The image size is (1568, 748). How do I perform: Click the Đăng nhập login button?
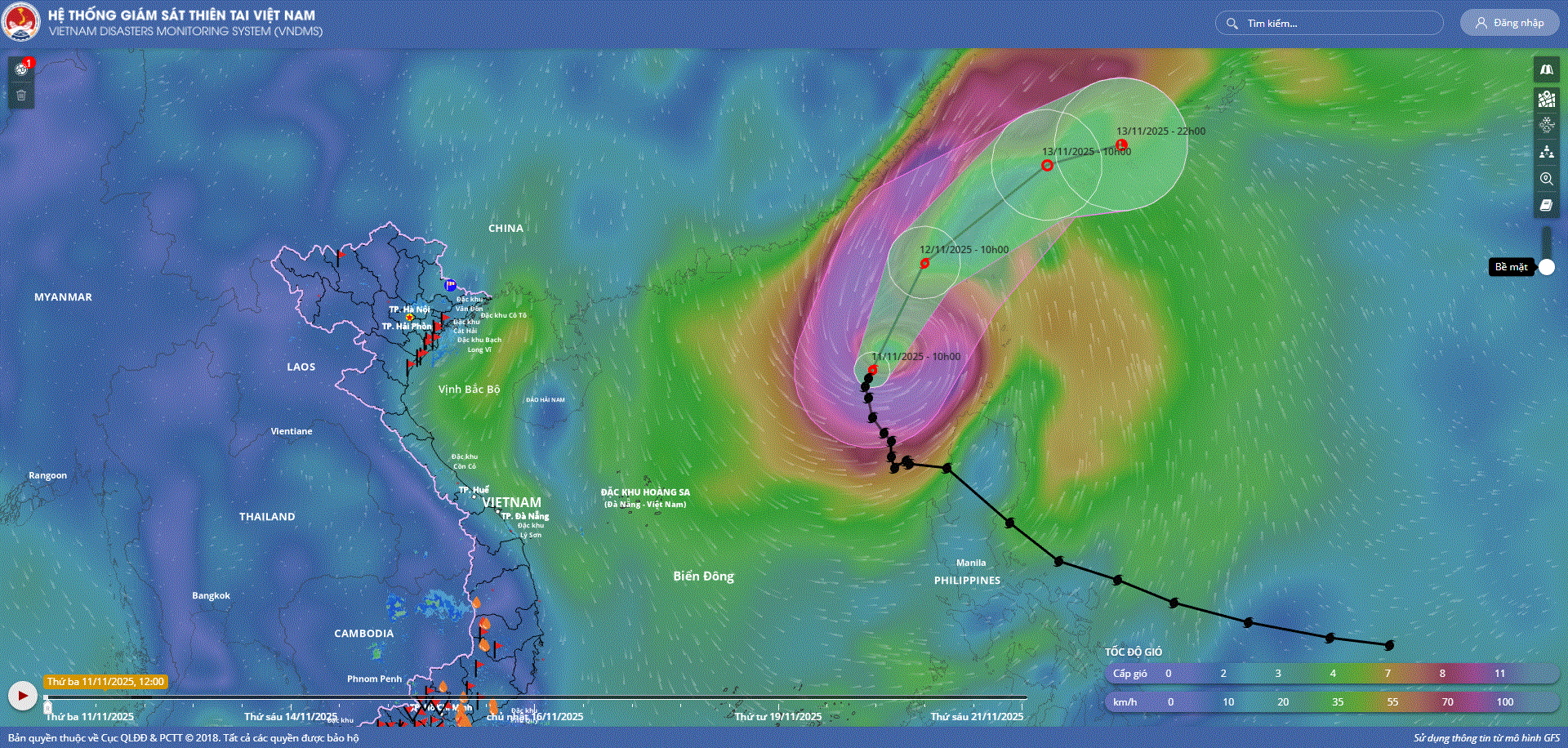(1509, 23)
